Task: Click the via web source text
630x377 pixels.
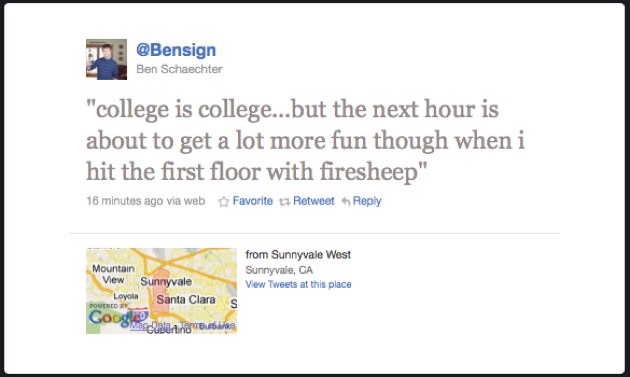Action: point(186,201)
